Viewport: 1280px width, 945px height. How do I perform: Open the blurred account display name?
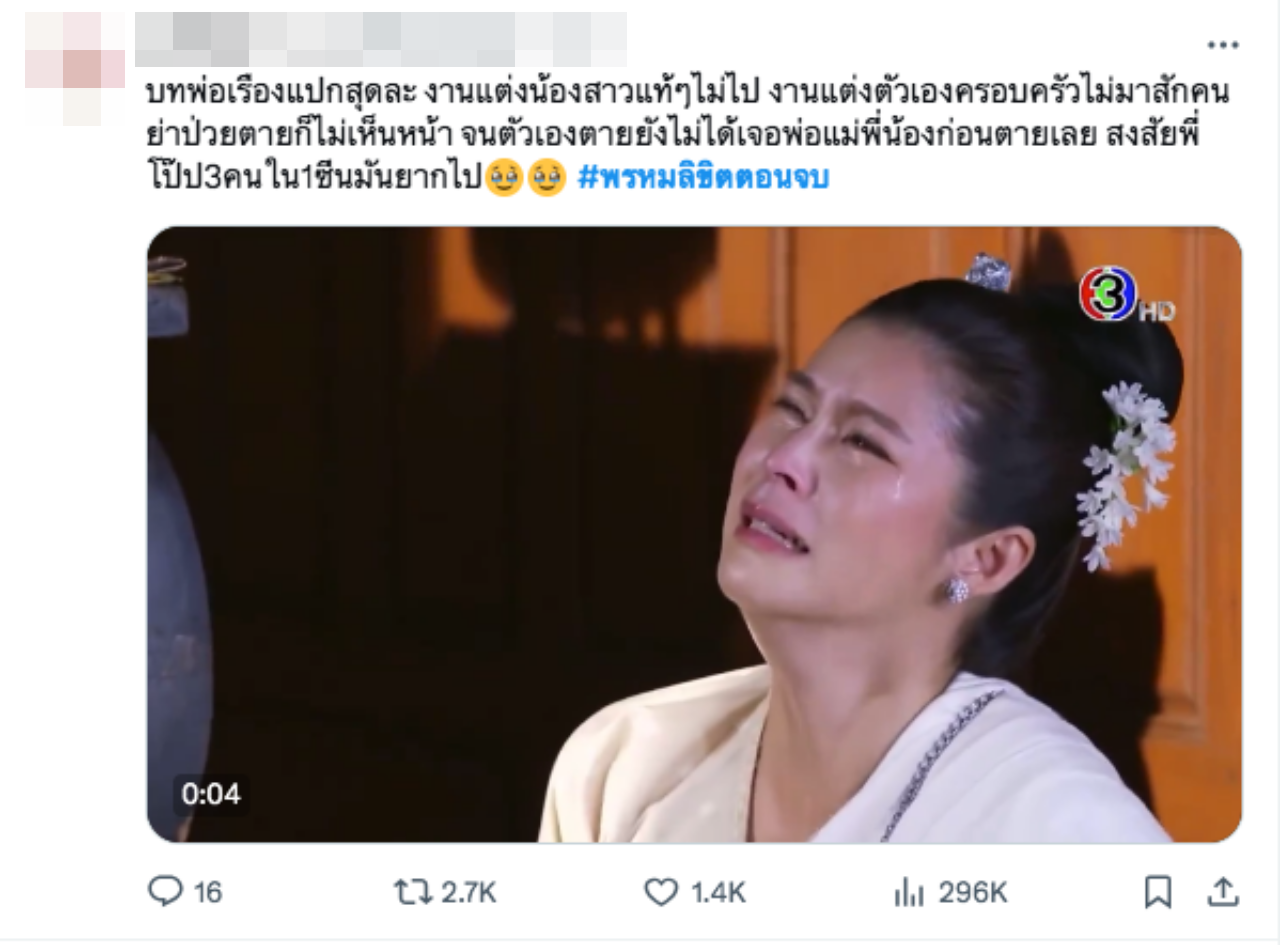coord(380,38)
